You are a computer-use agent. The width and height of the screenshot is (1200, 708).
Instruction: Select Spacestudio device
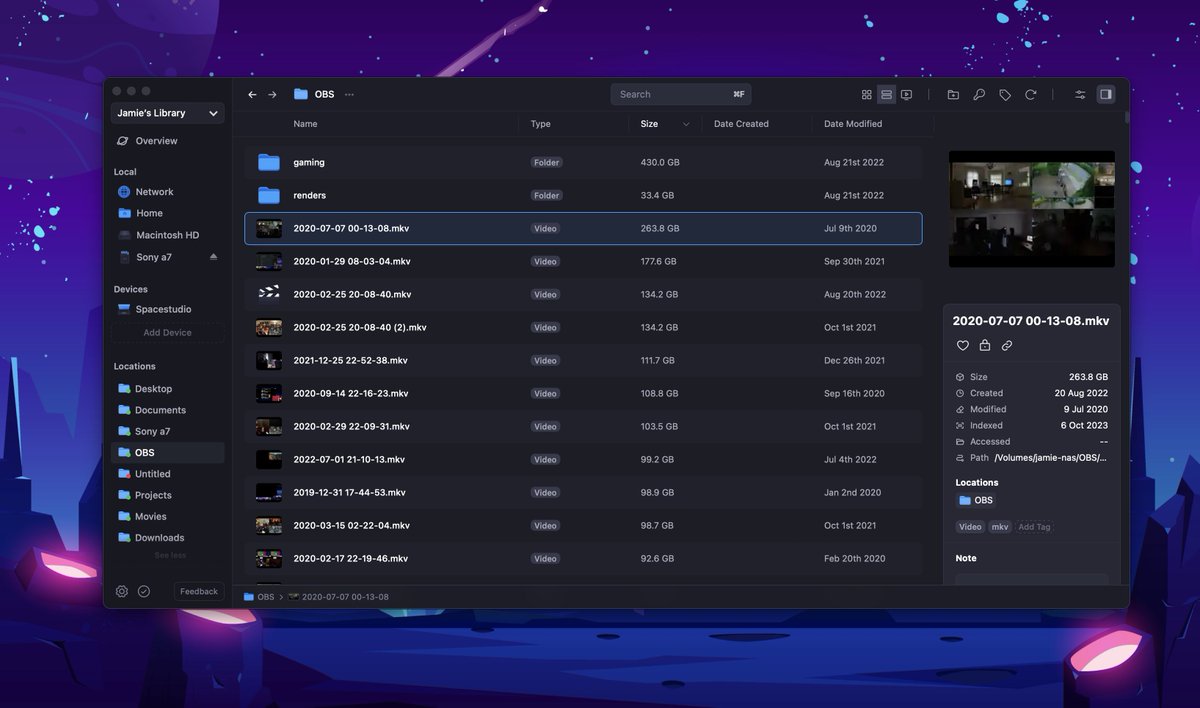[168, 309]
